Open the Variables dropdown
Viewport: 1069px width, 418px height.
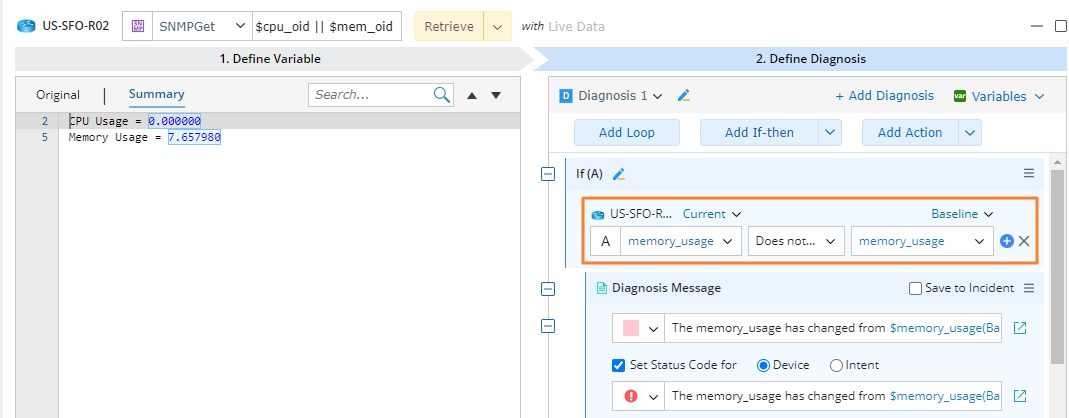click(x=999, y=96)
